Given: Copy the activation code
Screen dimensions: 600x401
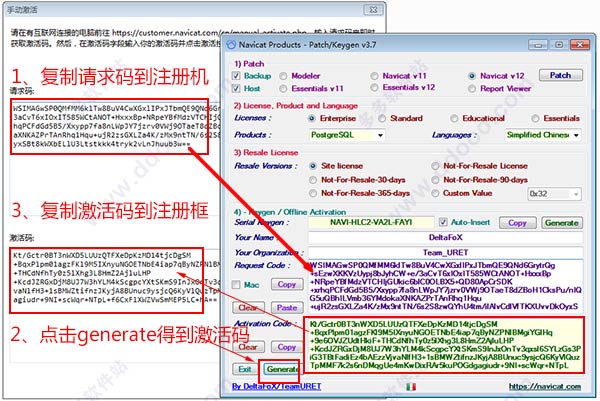Looking at the screenshot, I should pyautogui.click(x=287, y=347).
